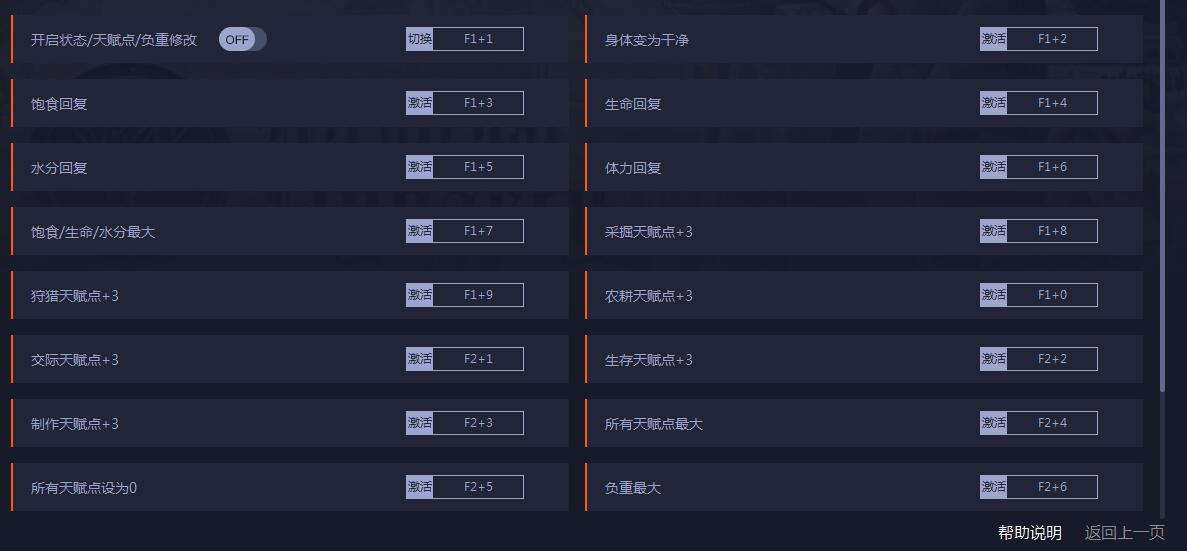1187x551 pixels.
Task: Click 激活 next to 生命回复
Action: (993, 103)
